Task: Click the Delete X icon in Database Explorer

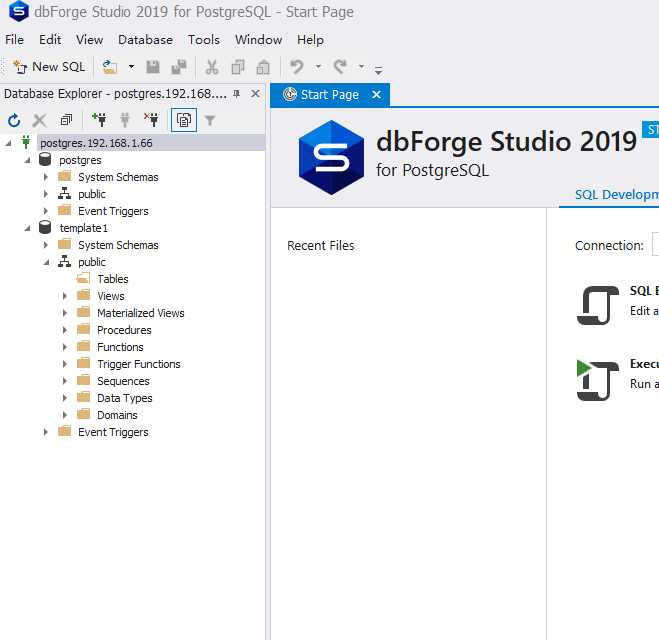Action: [40, 121]
